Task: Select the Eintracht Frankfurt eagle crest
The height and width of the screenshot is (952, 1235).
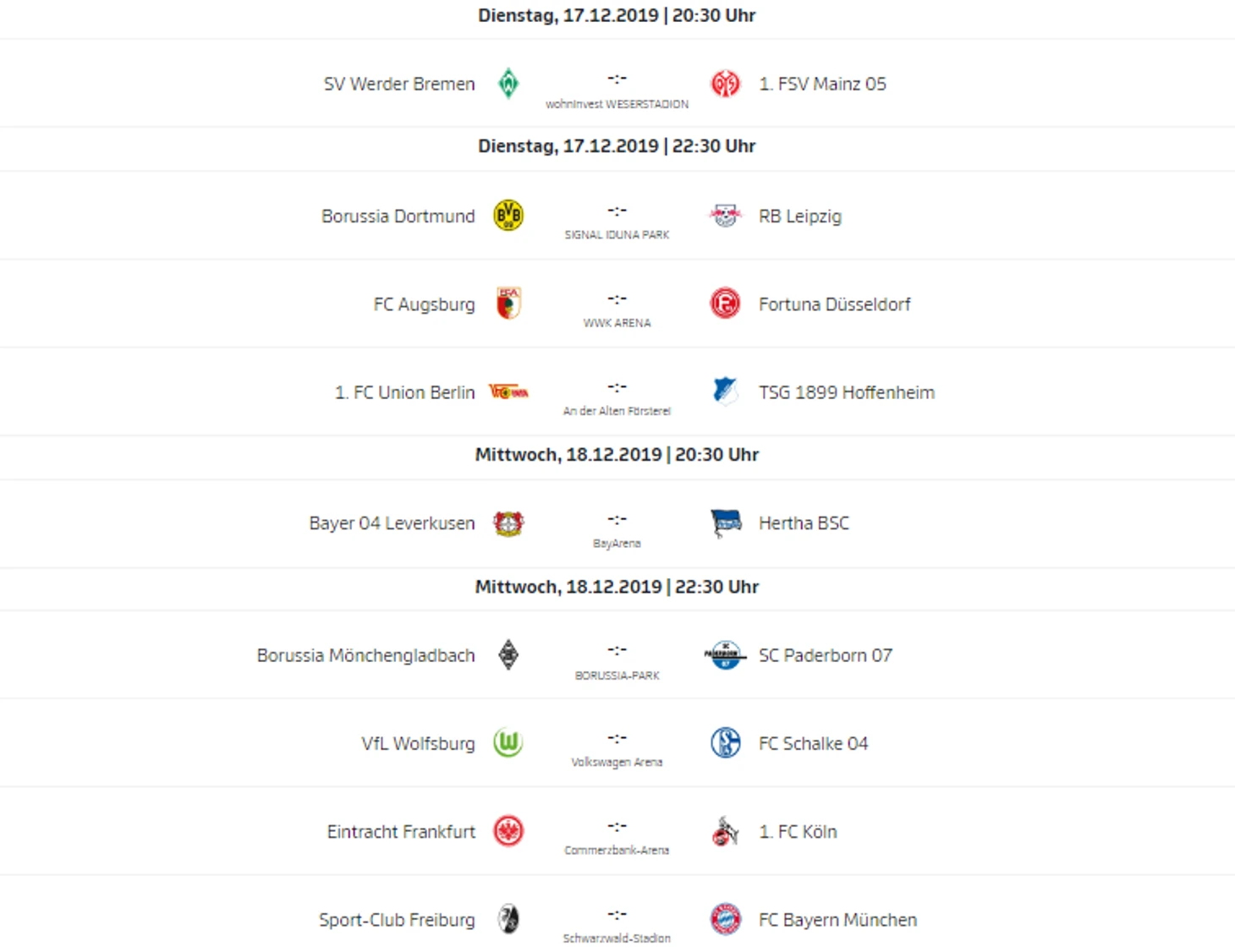Action: pos(508,831)
